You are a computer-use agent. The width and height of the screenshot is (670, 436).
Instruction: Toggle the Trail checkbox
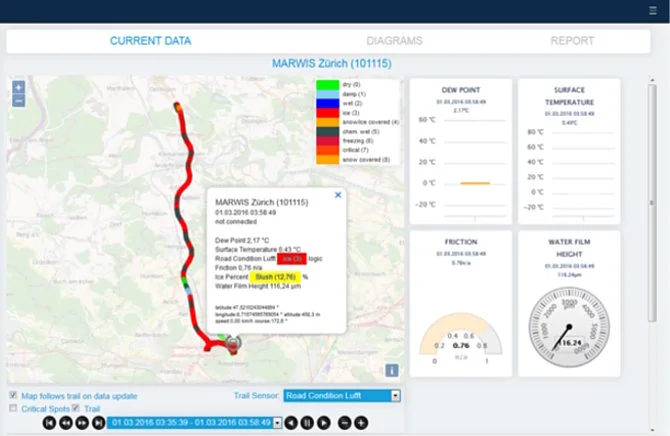(x=76, y=408)
